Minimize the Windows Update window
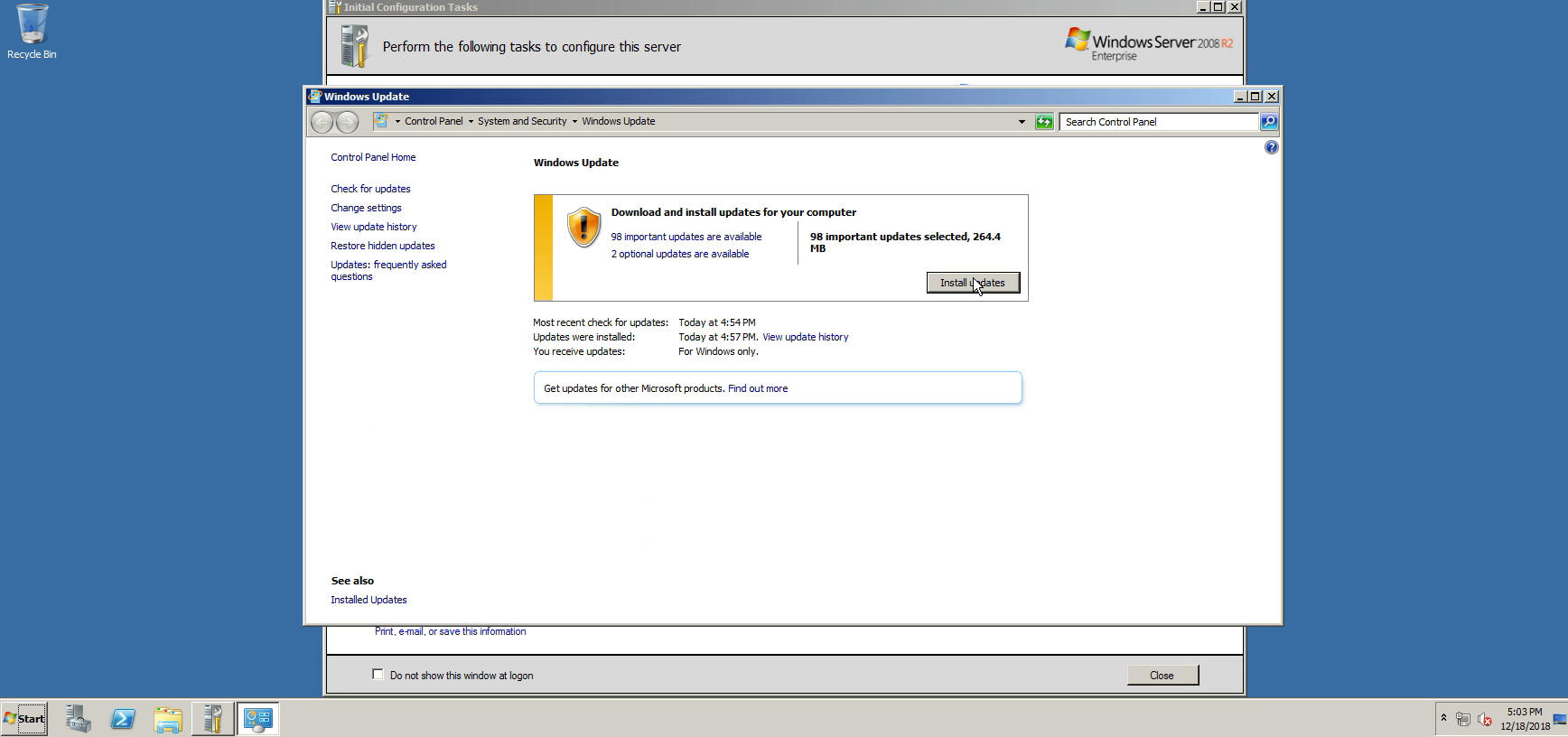The height and width of the screenshot is (737, 1568). click(x=1240, y=97)
